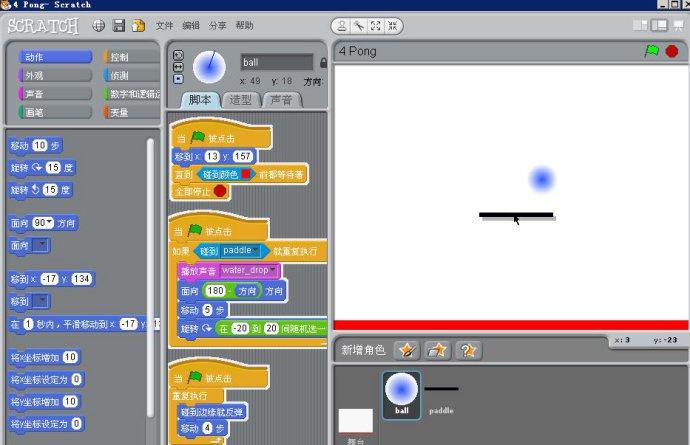
Task: Switch to 脚本 tab
Action: [200, 100]
